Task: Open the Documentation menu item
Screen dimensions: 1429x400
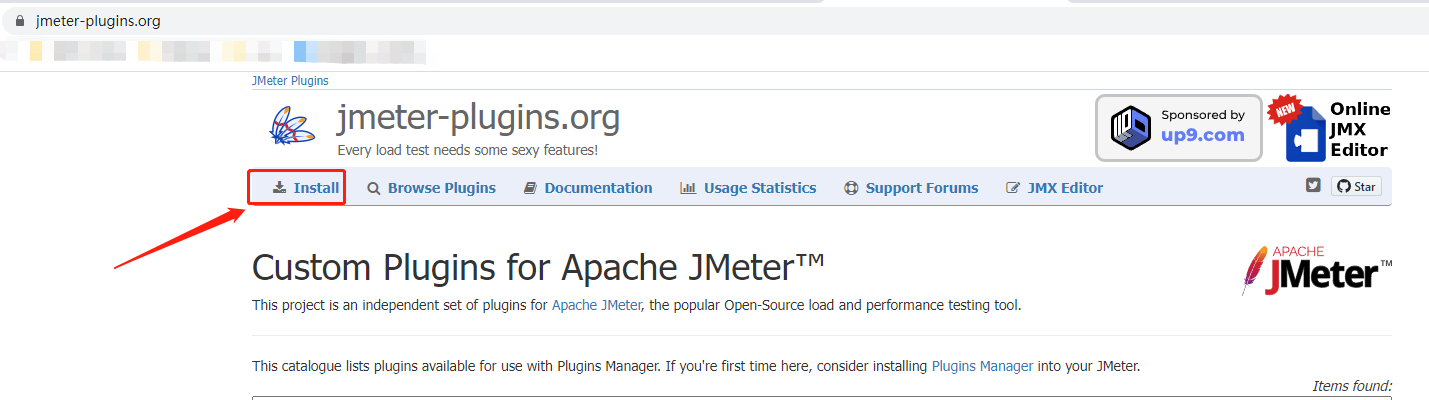Action: [x=588, y=188]
